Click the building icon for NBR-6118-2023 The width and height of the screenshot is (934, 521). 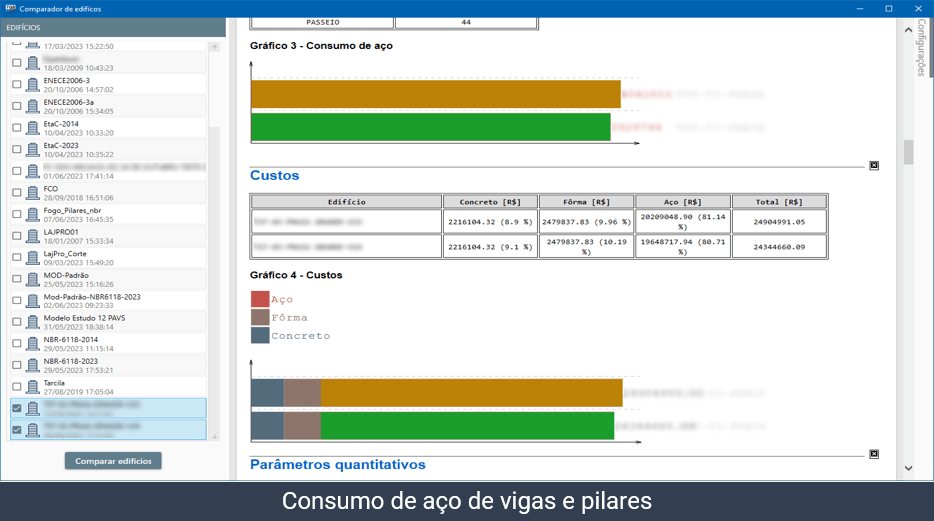click(x=32, y=365)
